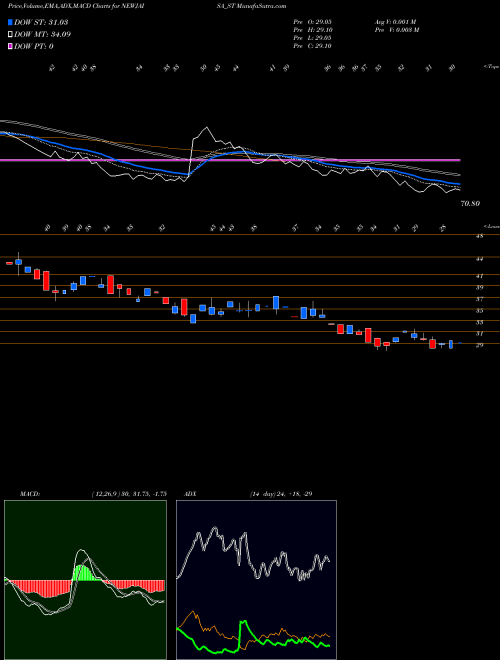Click the price axis label 31
Viewport: 500px width, 660px height.
(x=479, y=333)
